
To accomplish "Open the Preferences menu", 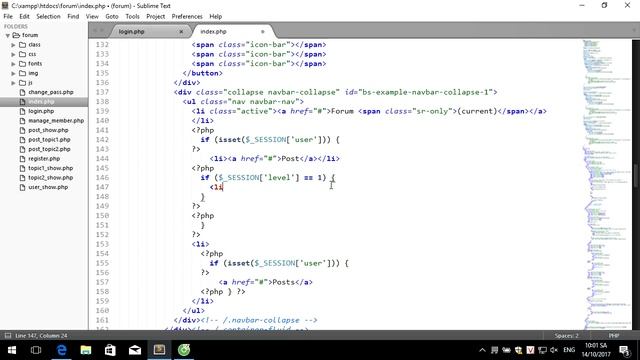I will 187,17.
